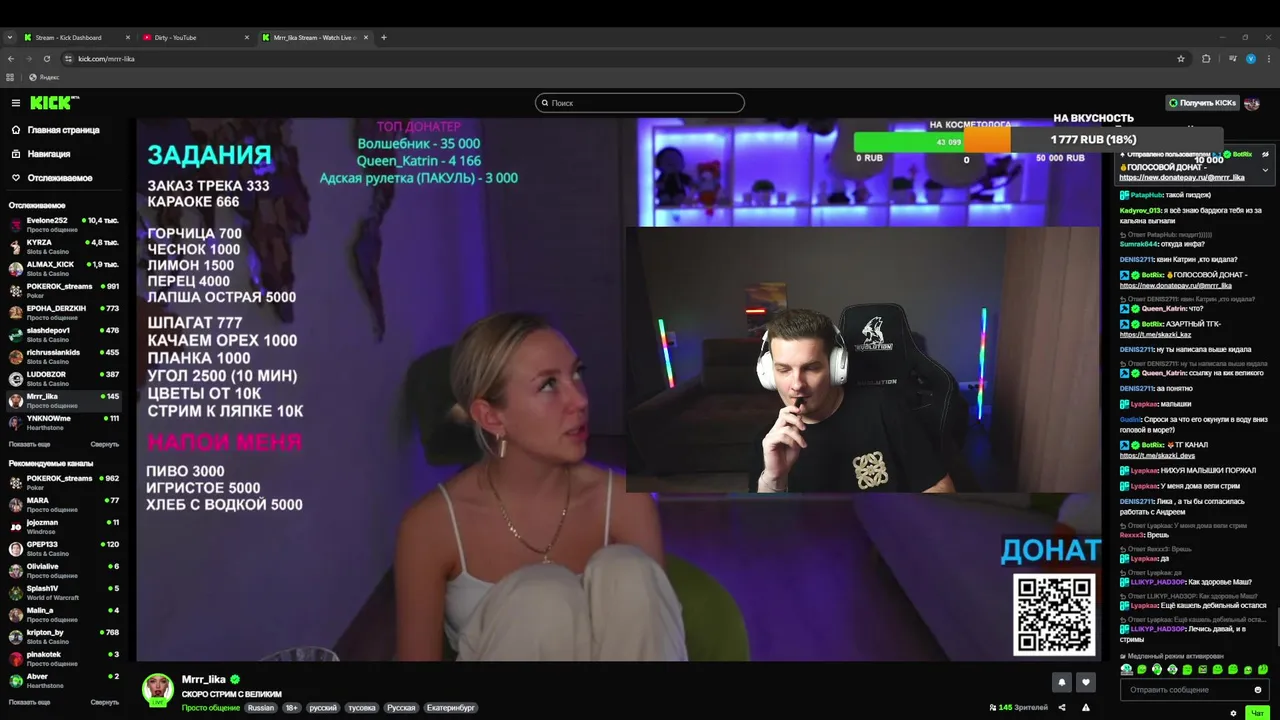The width and height of the screenshot is (1280, 720).
Task: Click the Получить KICKs button
Action: coord(1203,103)
